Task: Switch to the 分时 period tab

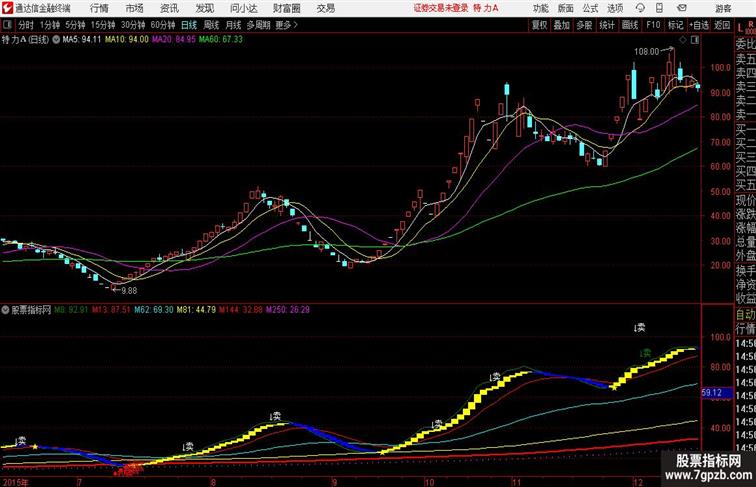Action: [x=26, y=25]
